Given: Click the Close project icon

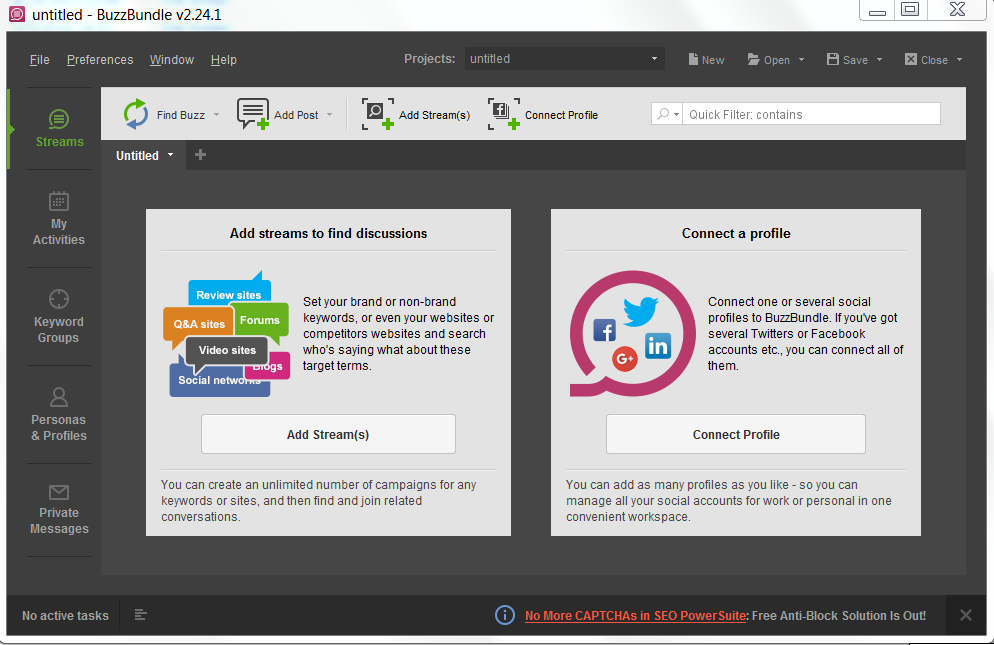Looking at the screenshot, I should [x=911, y=59].
